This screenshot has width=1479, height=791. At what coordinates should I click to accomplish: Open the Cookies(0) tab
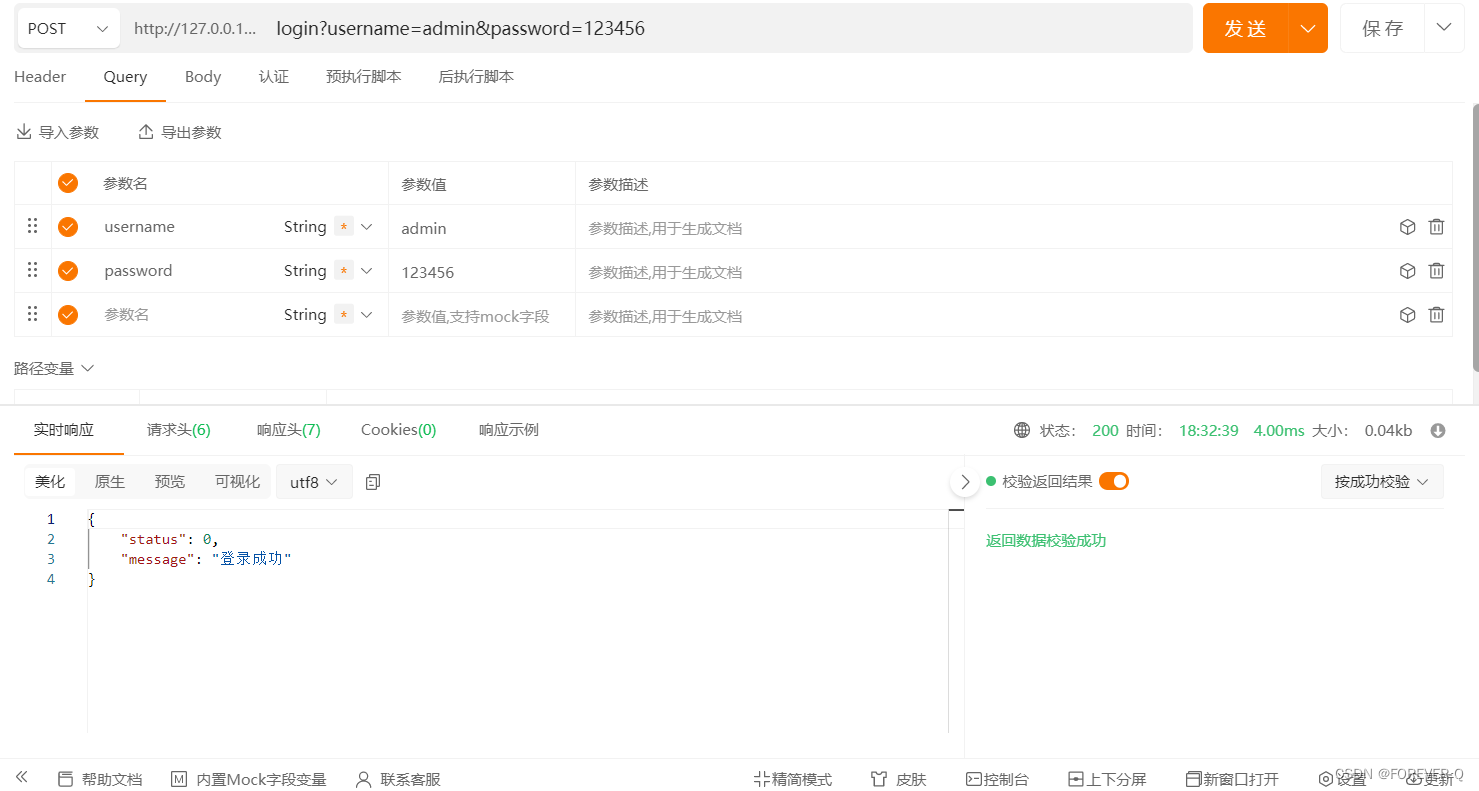pos(399,430)
